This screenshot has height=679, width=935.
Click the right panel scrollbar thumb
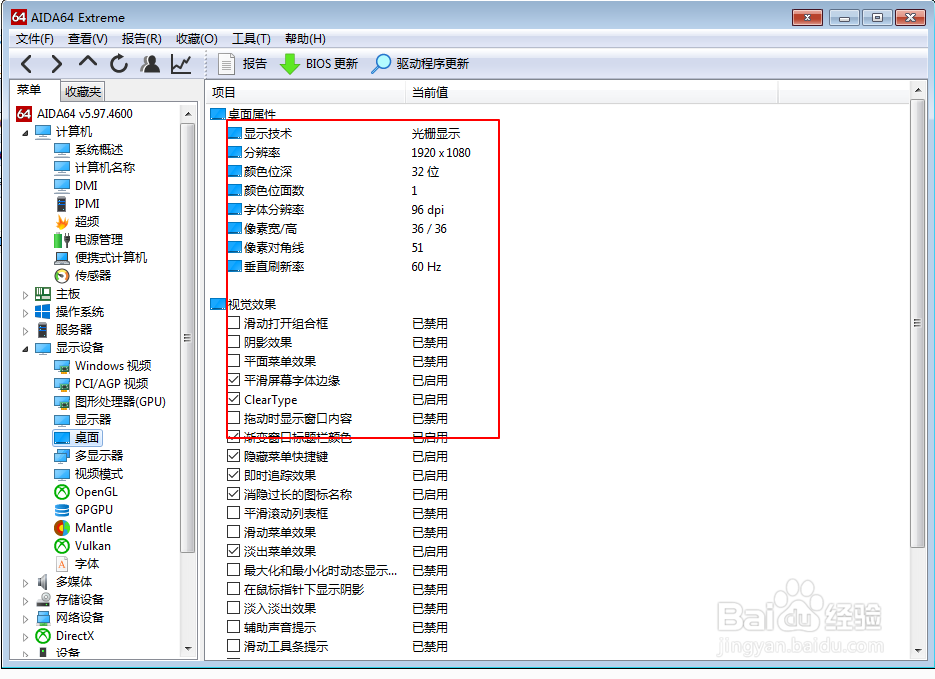point(917,323)
